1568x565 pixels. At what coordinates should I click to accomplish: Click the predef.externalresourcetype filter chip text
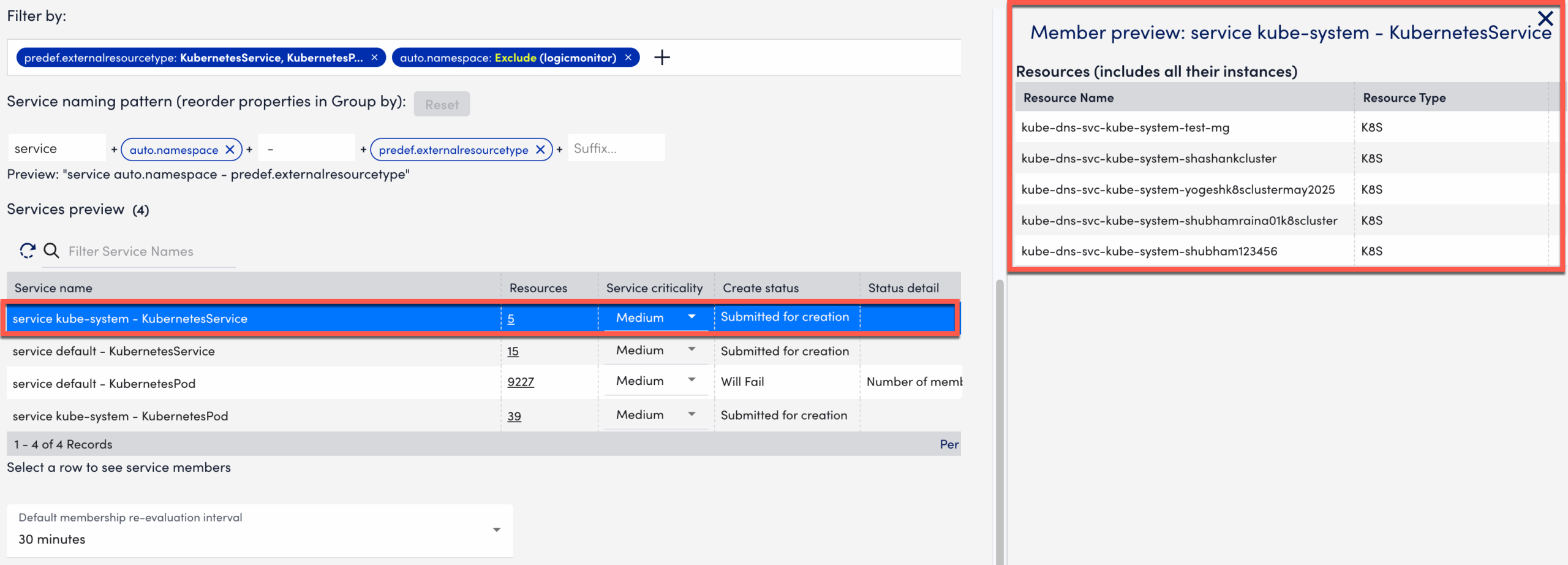pyautogui.click(x=194, y=58)
